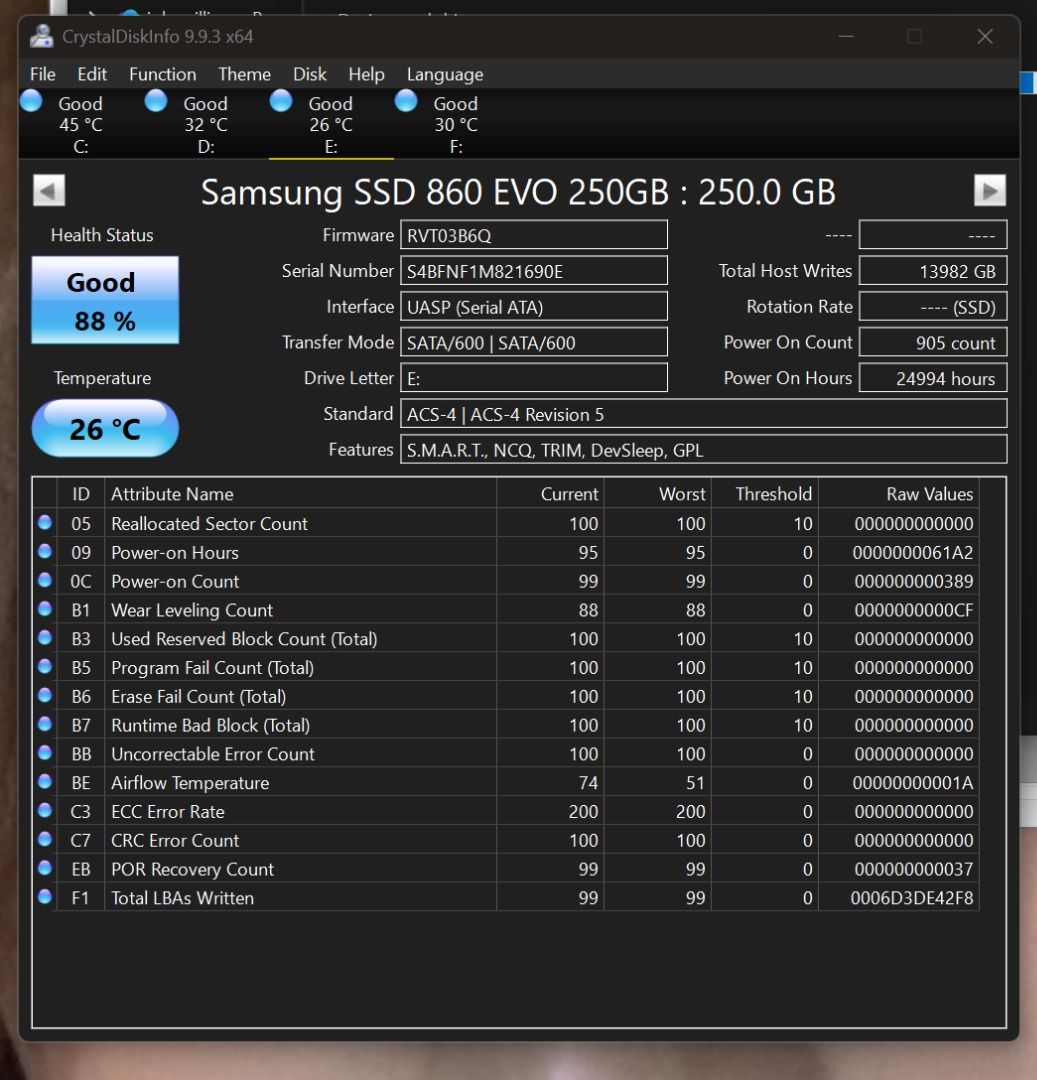The height and width of the screenshot is (1080, 1037).
Task: Click status orb for Wear Leveling Count
Action: tap(45, 609)
